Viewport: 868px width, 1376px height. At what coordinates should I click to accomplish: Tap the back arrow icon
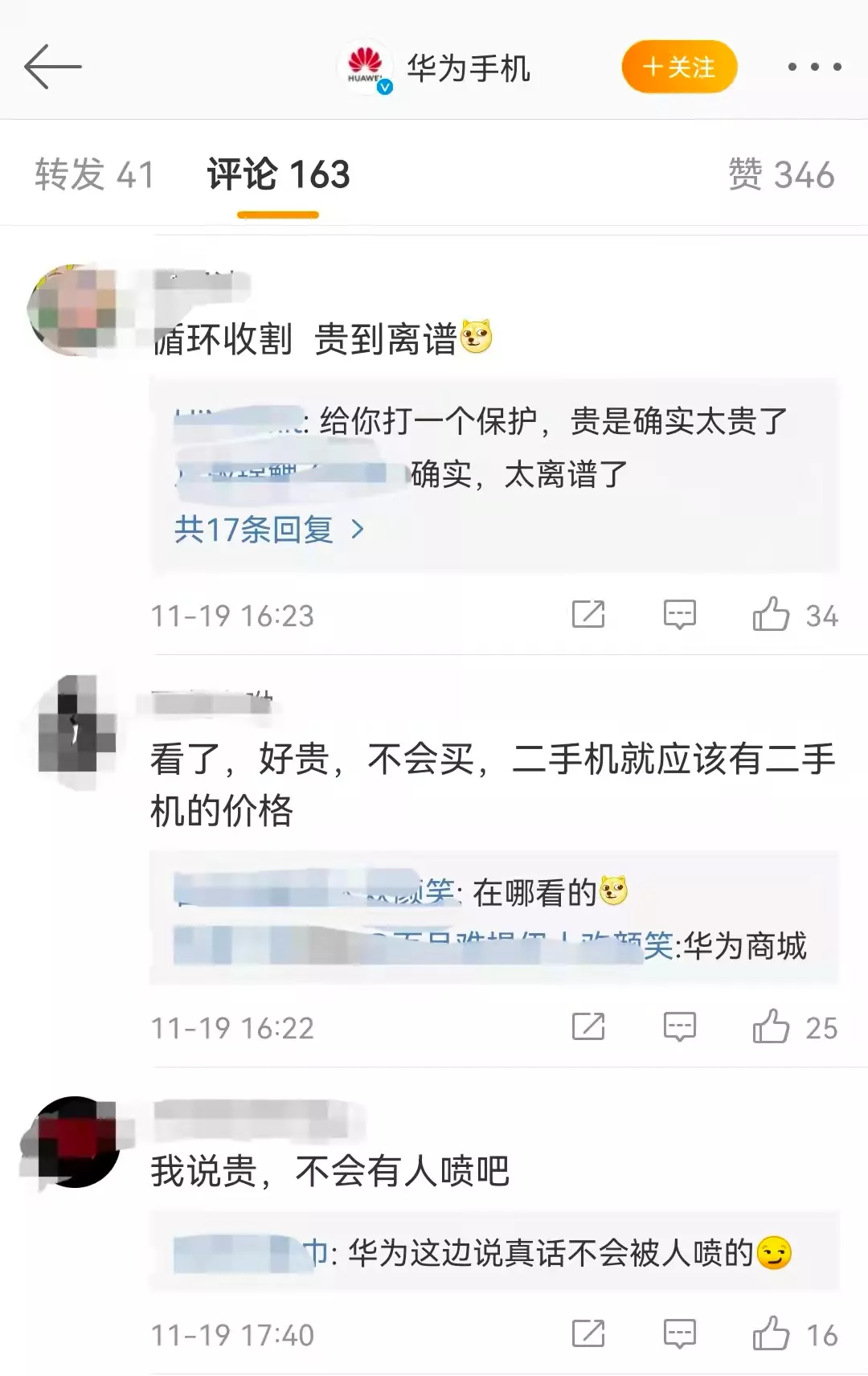coord(53,67)
